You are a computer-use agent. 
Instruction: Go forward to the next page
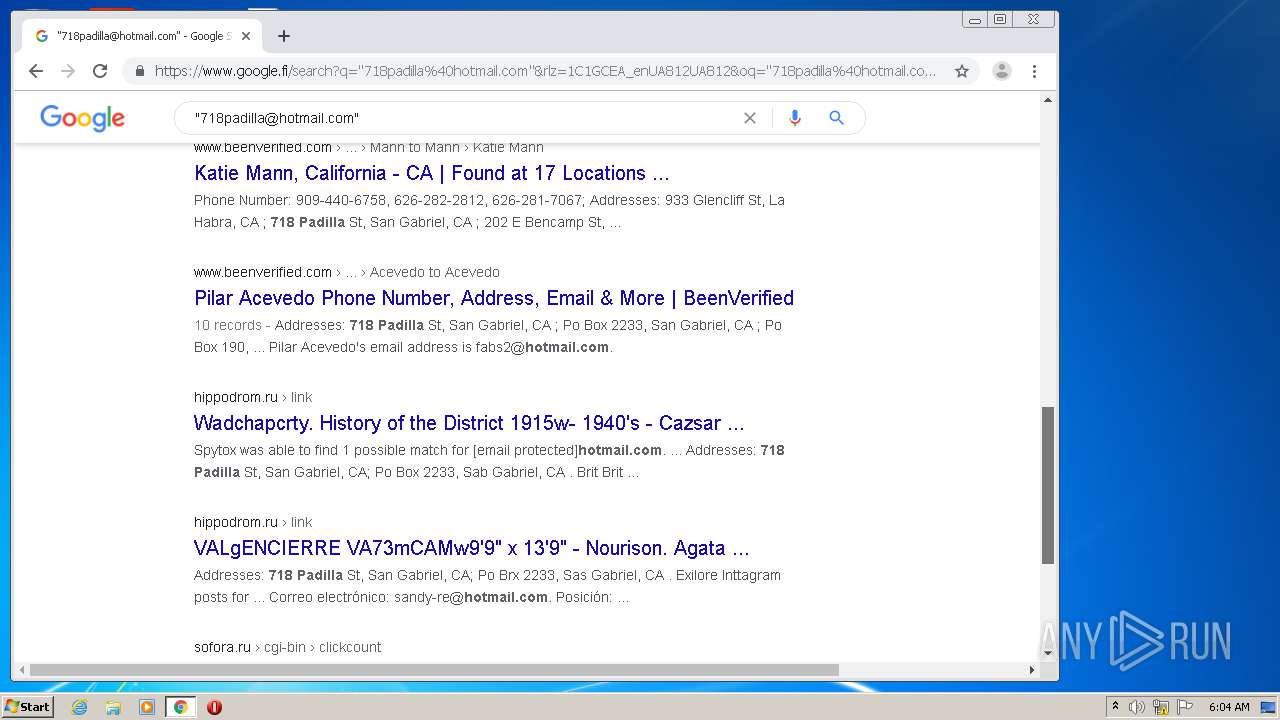(x=68, y=71)
